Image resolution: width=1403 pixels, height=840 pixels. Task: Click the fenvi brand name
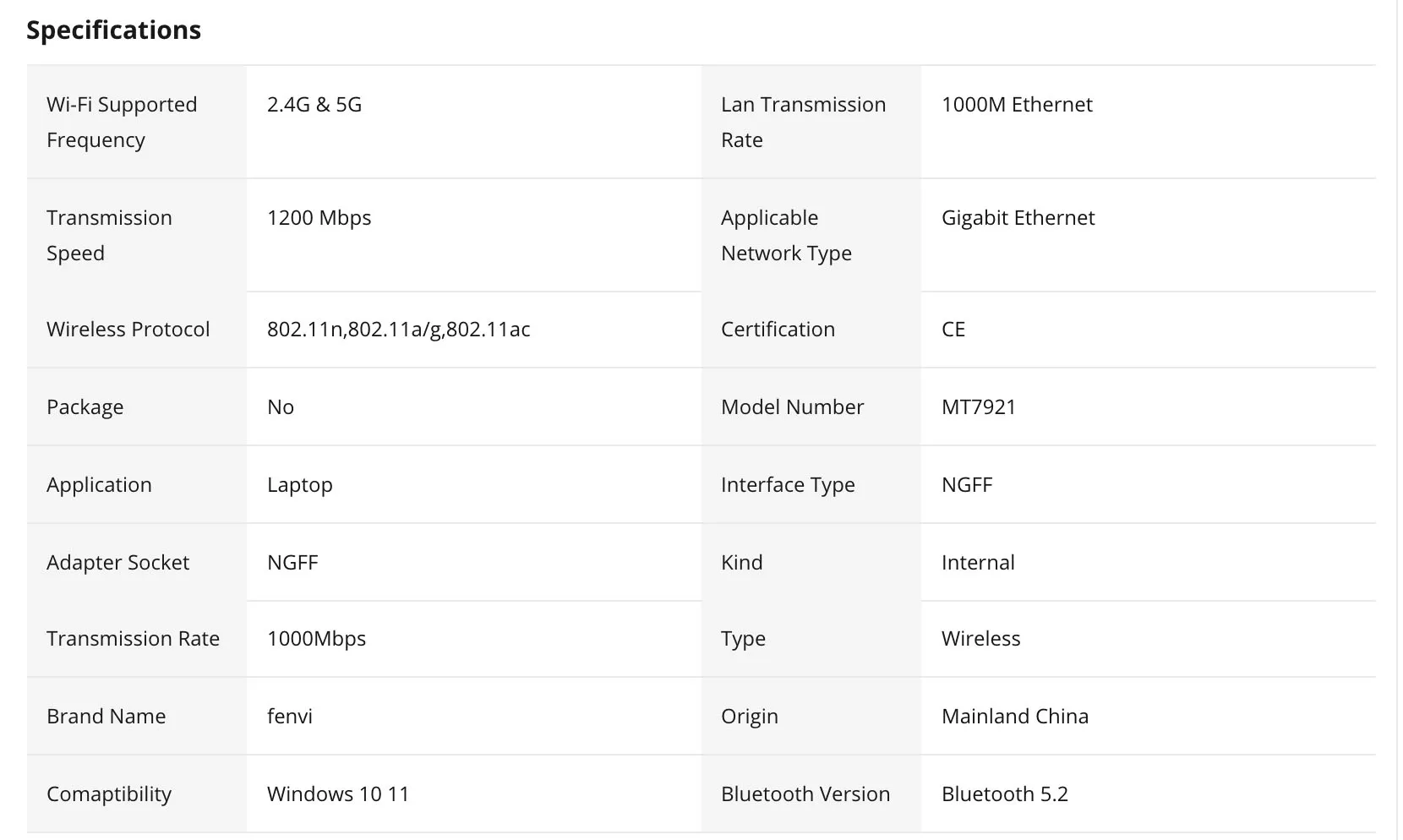click(289, 717)
